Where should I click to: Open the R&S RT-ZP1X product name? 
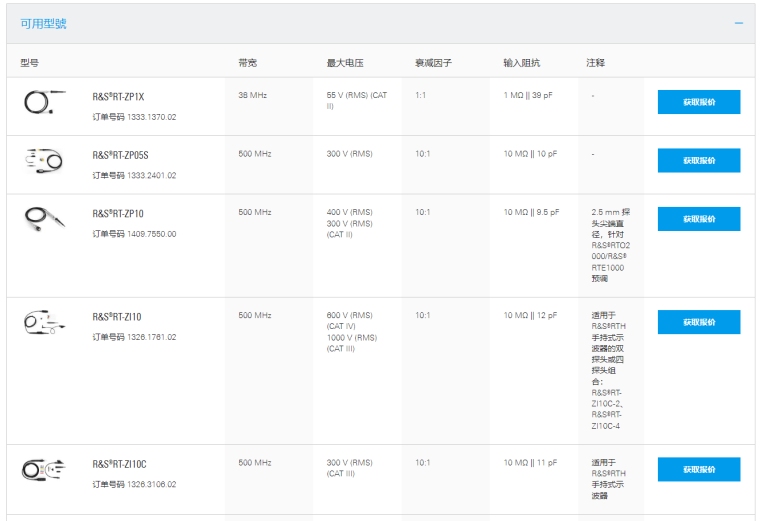[x=119, y=97]
